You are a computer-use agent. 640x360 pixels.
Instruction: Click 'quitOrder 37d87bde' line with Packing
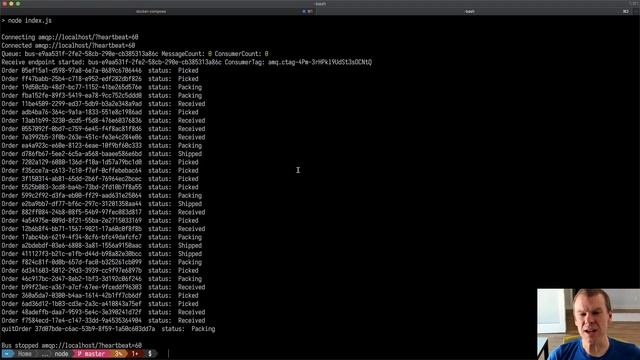click(108, 329)
